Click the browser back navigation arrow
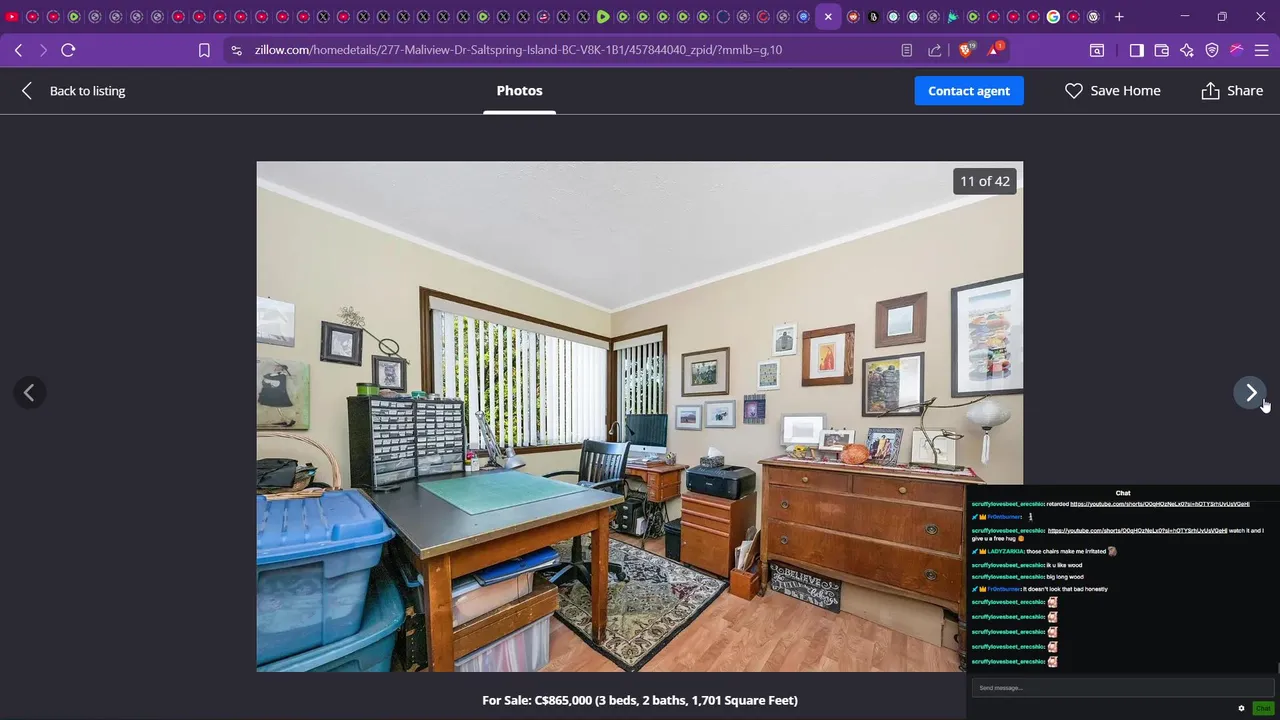Image resolution: width=1280 pixels, height=720 pixels. click(x=18, y=50)
